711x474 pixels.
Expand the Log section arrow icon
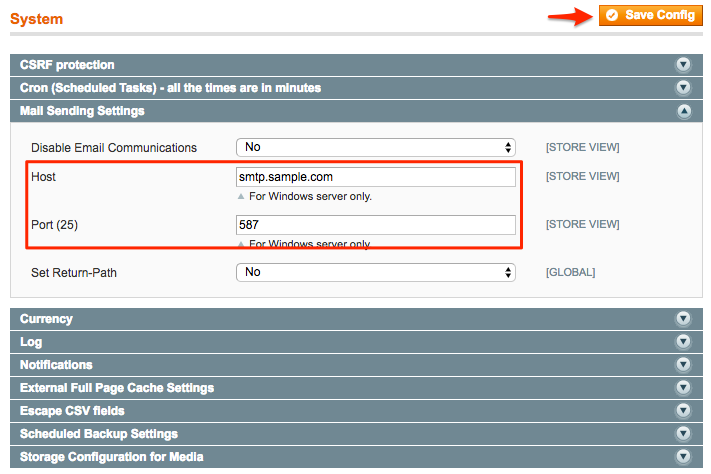(x=683, y=342)
